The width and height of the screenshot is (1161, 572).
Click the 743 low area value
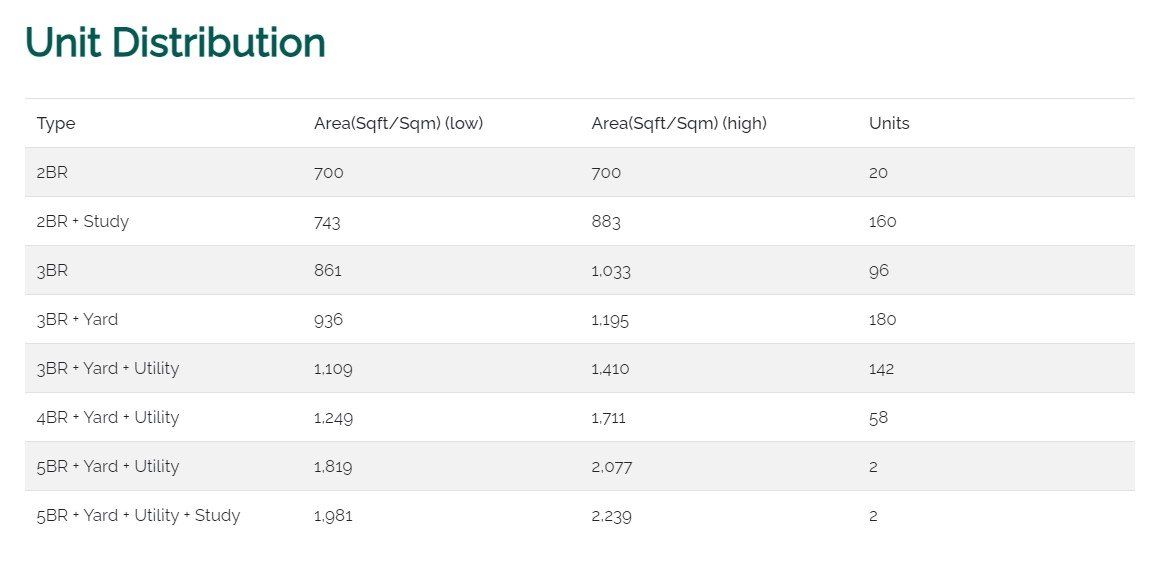click(327, 222)
